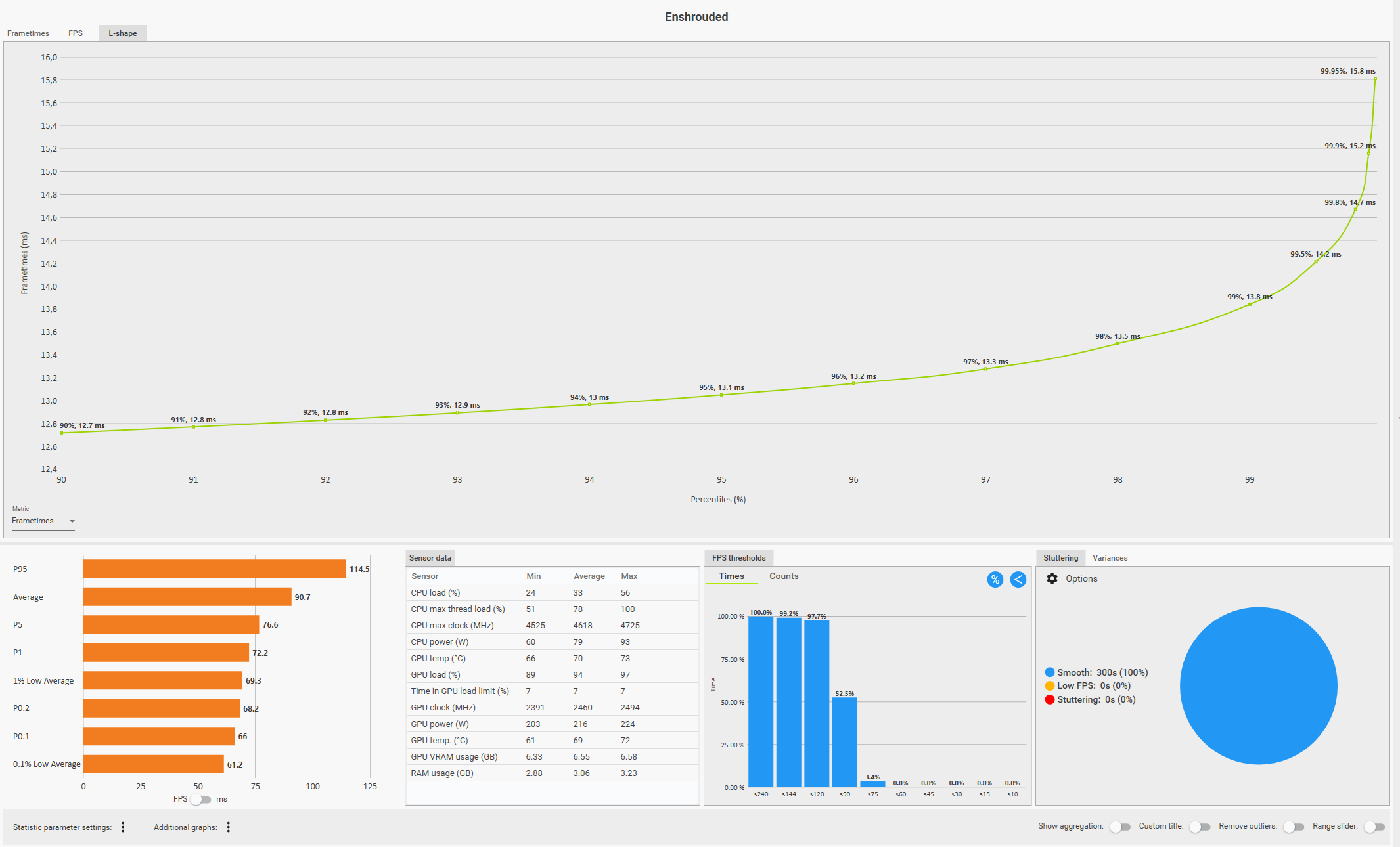Switch to the FPS graph tab
Image resolution: width=1400 pixels, height=847 pixels.
pyautogui.click(x=76, y=33)
